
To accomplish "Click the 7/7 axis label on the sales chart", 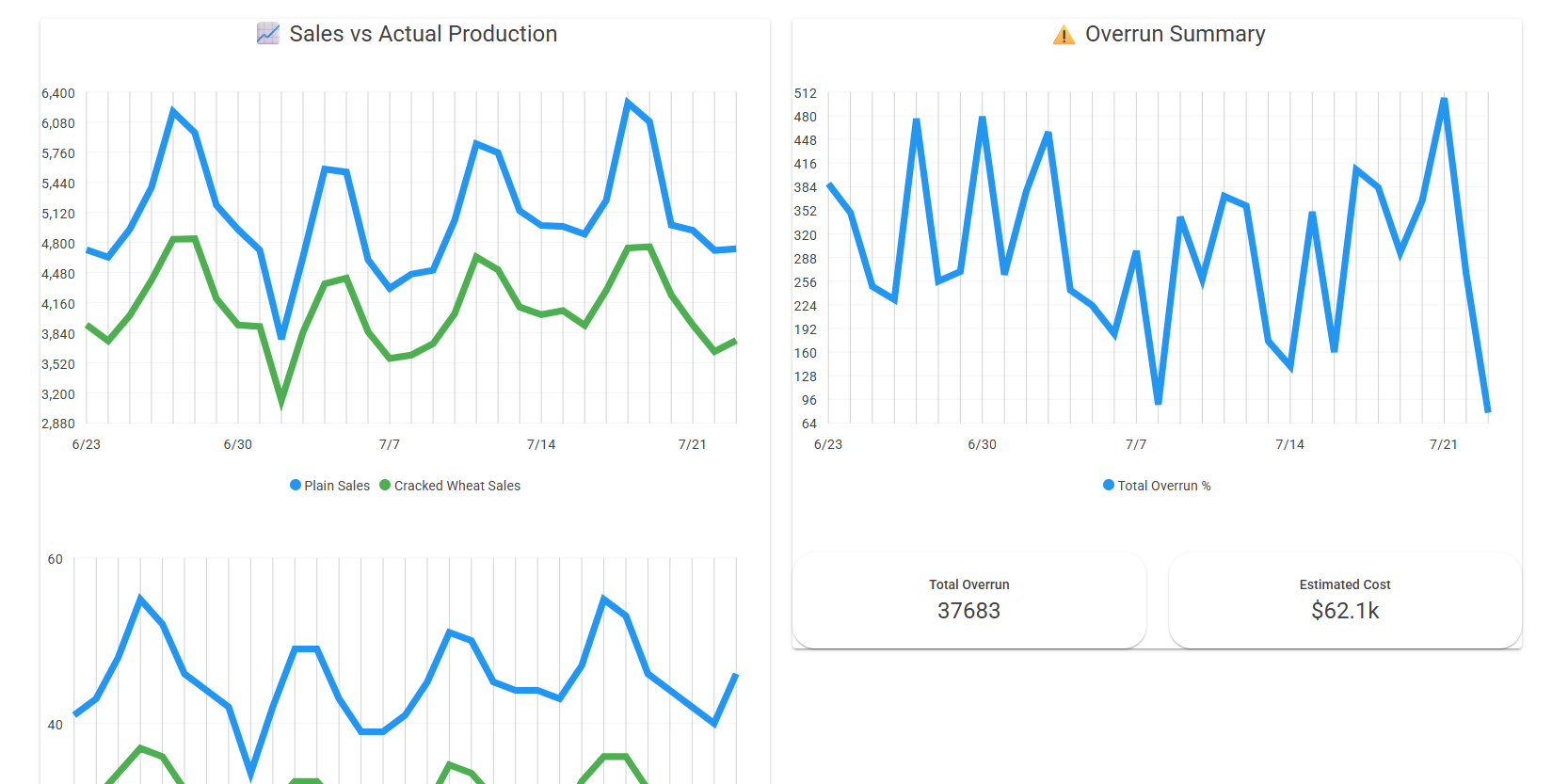I will click(390, 444).
